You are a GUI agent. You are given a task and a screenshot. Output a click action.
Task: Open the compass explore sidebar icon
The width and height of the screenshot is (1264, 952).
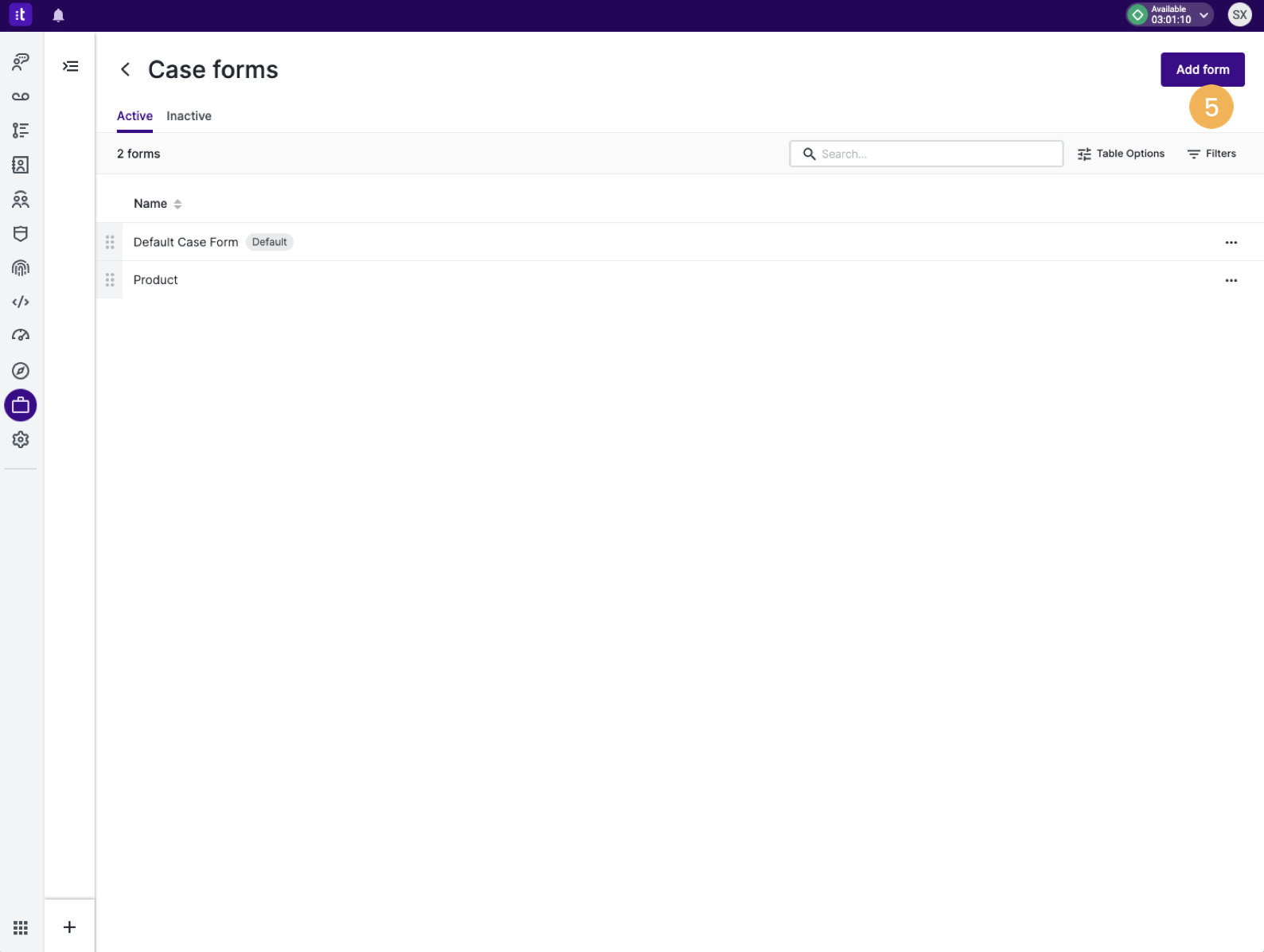coord(21,371)
